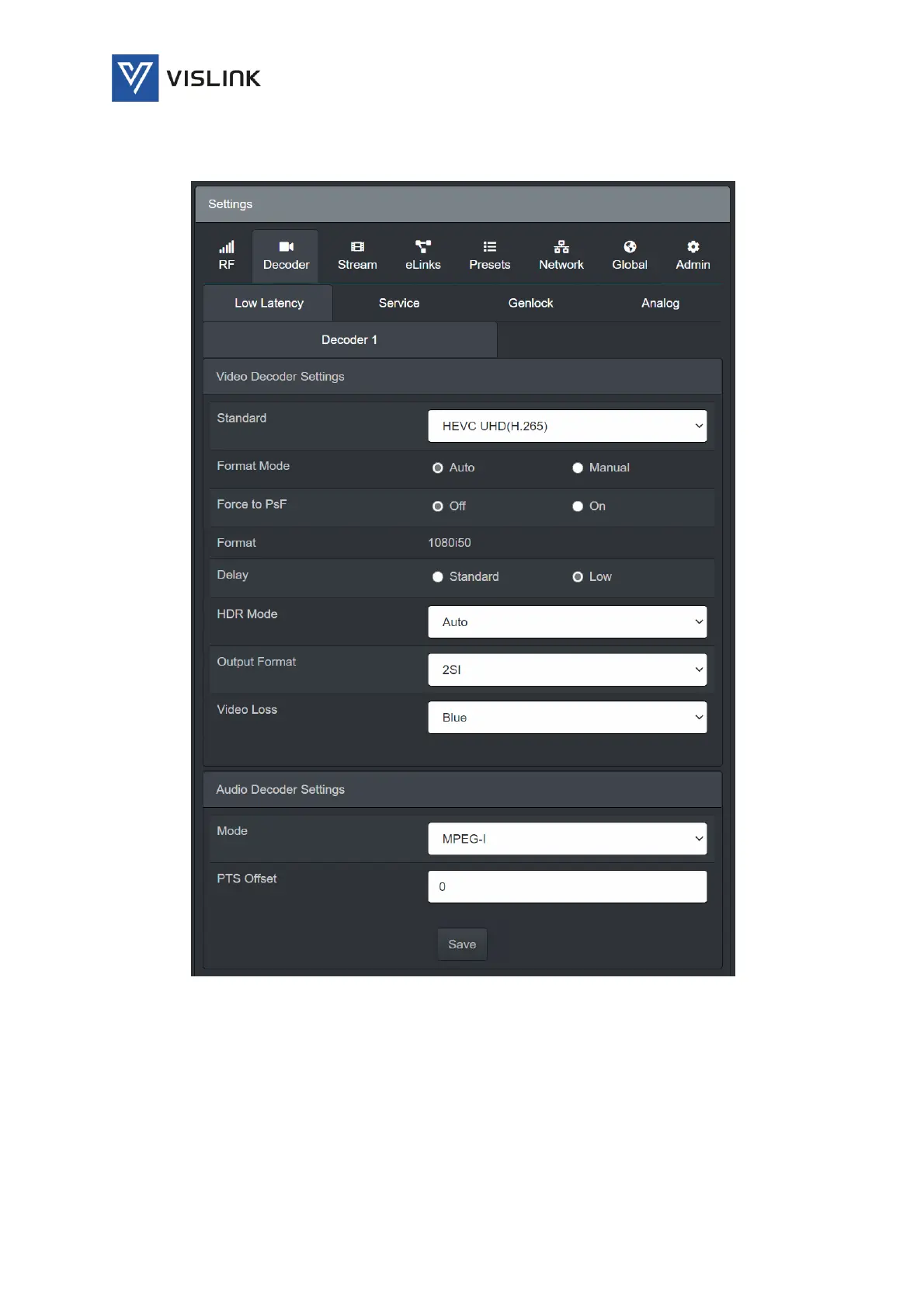Turn Force to PsF On
The width and height of the screenshot is (924, 1308).
[x=578, y=506]
